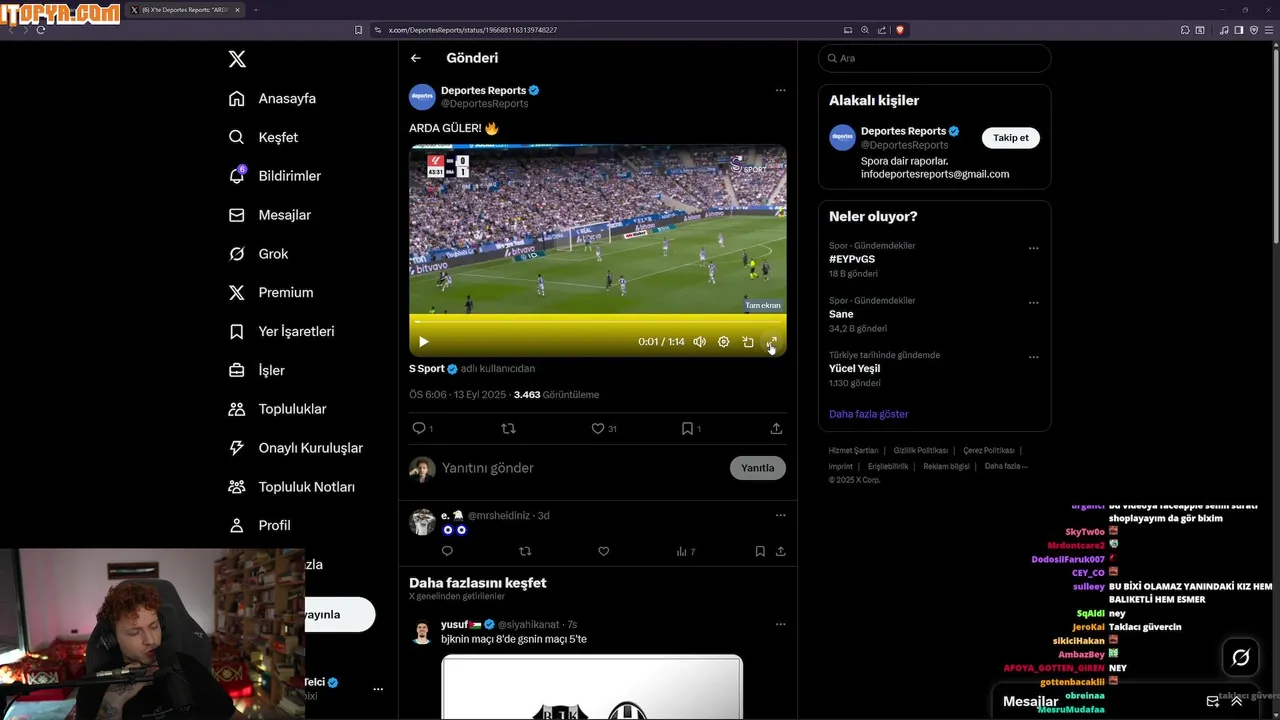Toggle picture-in-picture on the video
The width and height of the screenshot is (1280, 720).
[x=748, y=342]
